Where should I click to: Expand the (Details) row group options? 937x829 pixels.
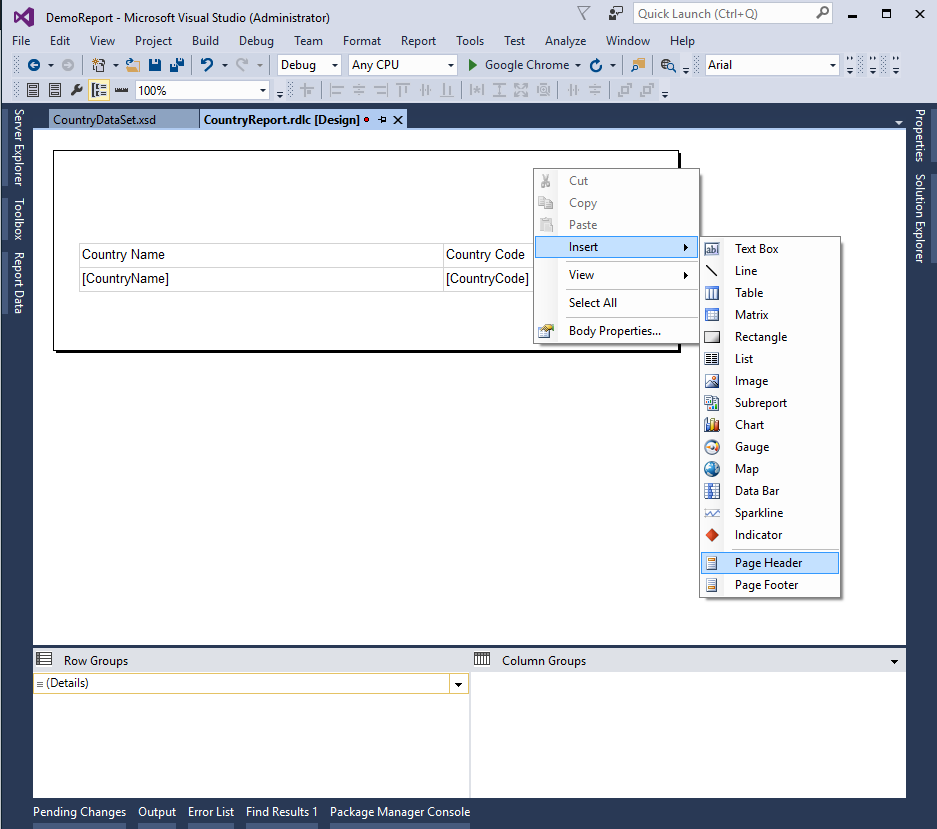tap(458, 683)
